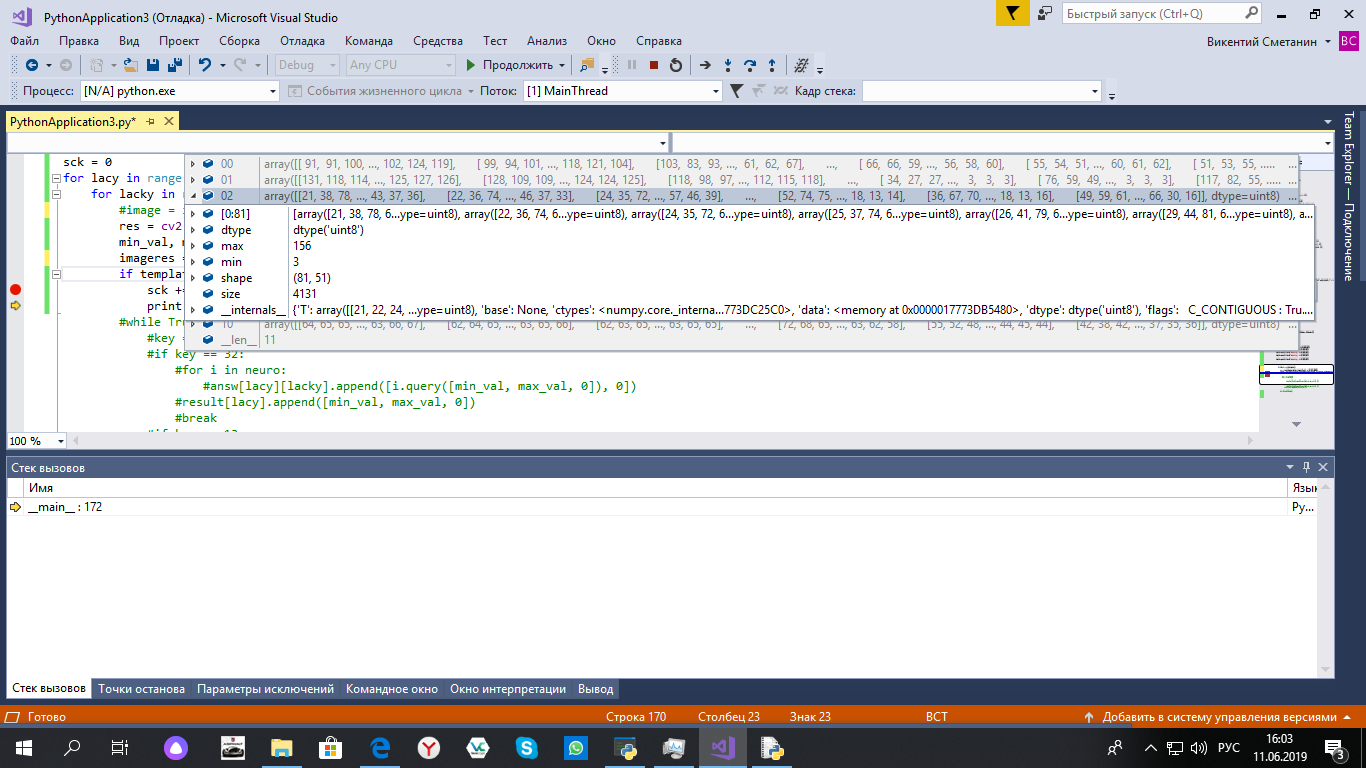Open the feedback notification flag icon
Screen dimensions: 1366x768
[1013, 14]
